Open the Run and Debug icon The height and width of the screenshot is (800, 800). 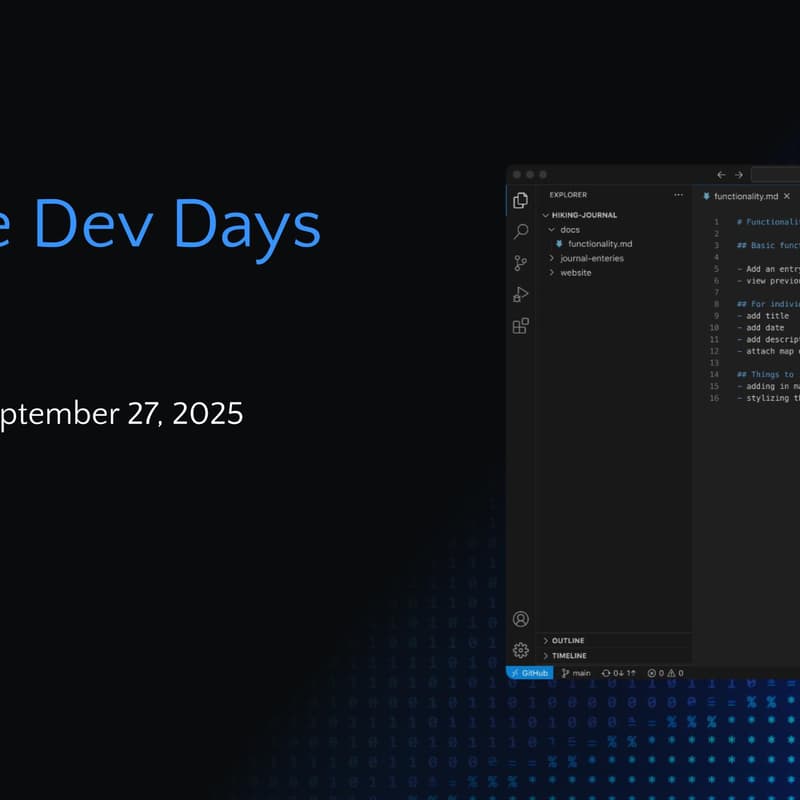(520, 294)
